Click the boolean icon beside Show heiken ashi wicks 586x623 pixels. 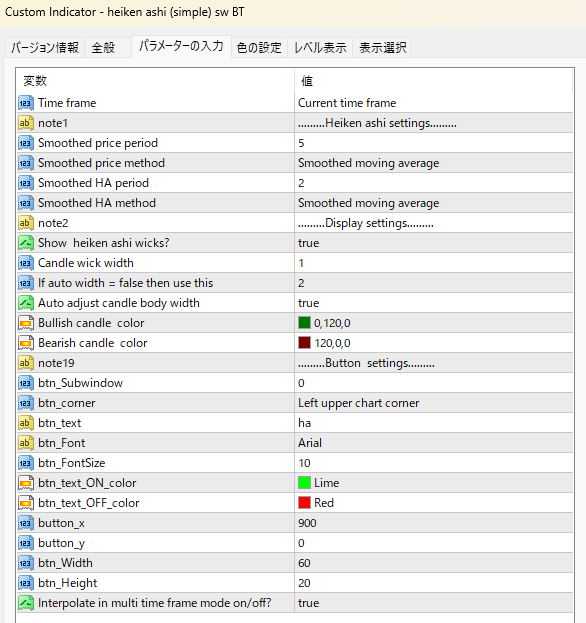pyautogui.click(x=26, y=243)
